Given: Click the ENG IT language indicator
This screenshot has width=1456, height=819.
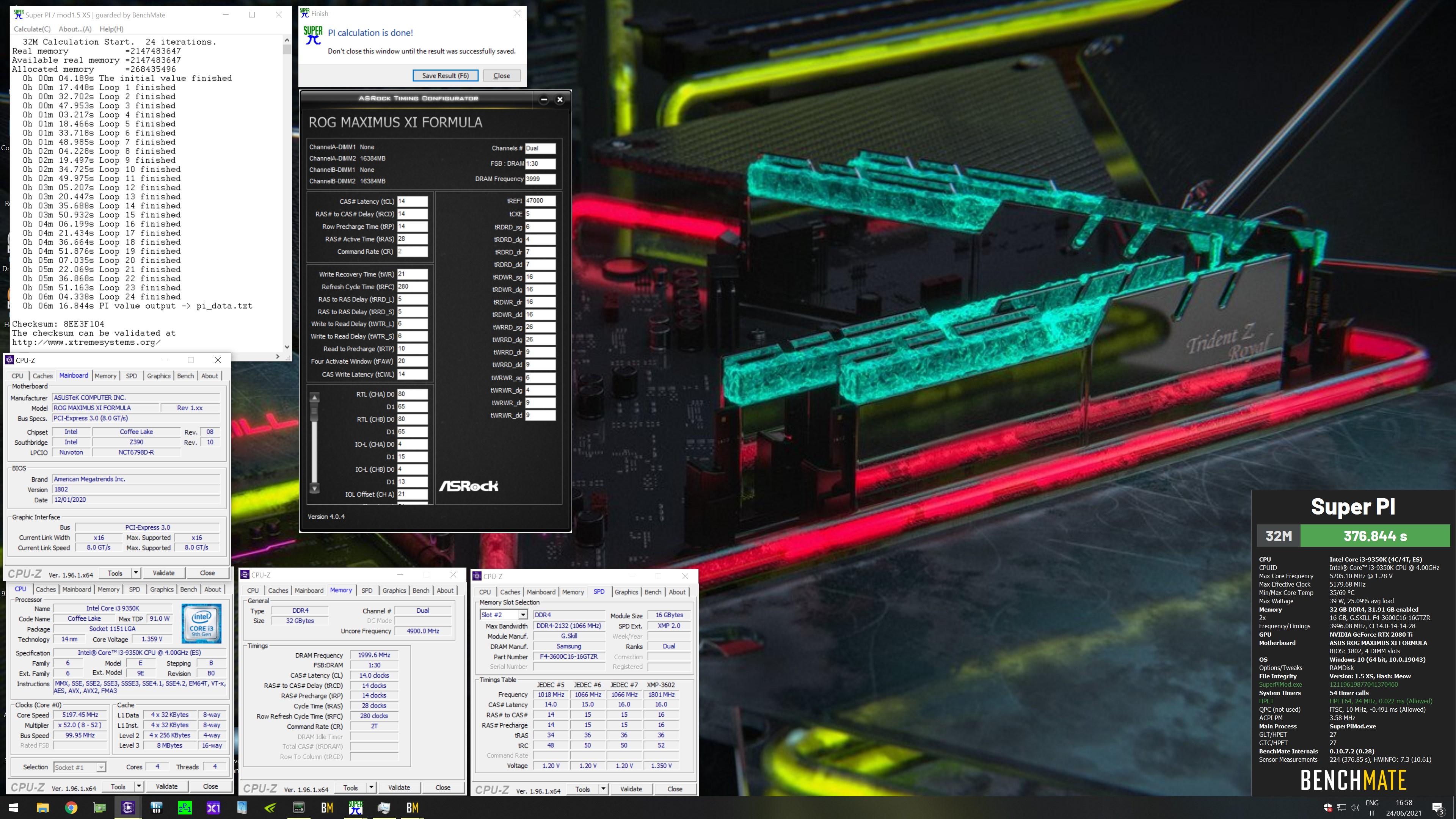Looking at the screenshot, I should (1372, 808).
